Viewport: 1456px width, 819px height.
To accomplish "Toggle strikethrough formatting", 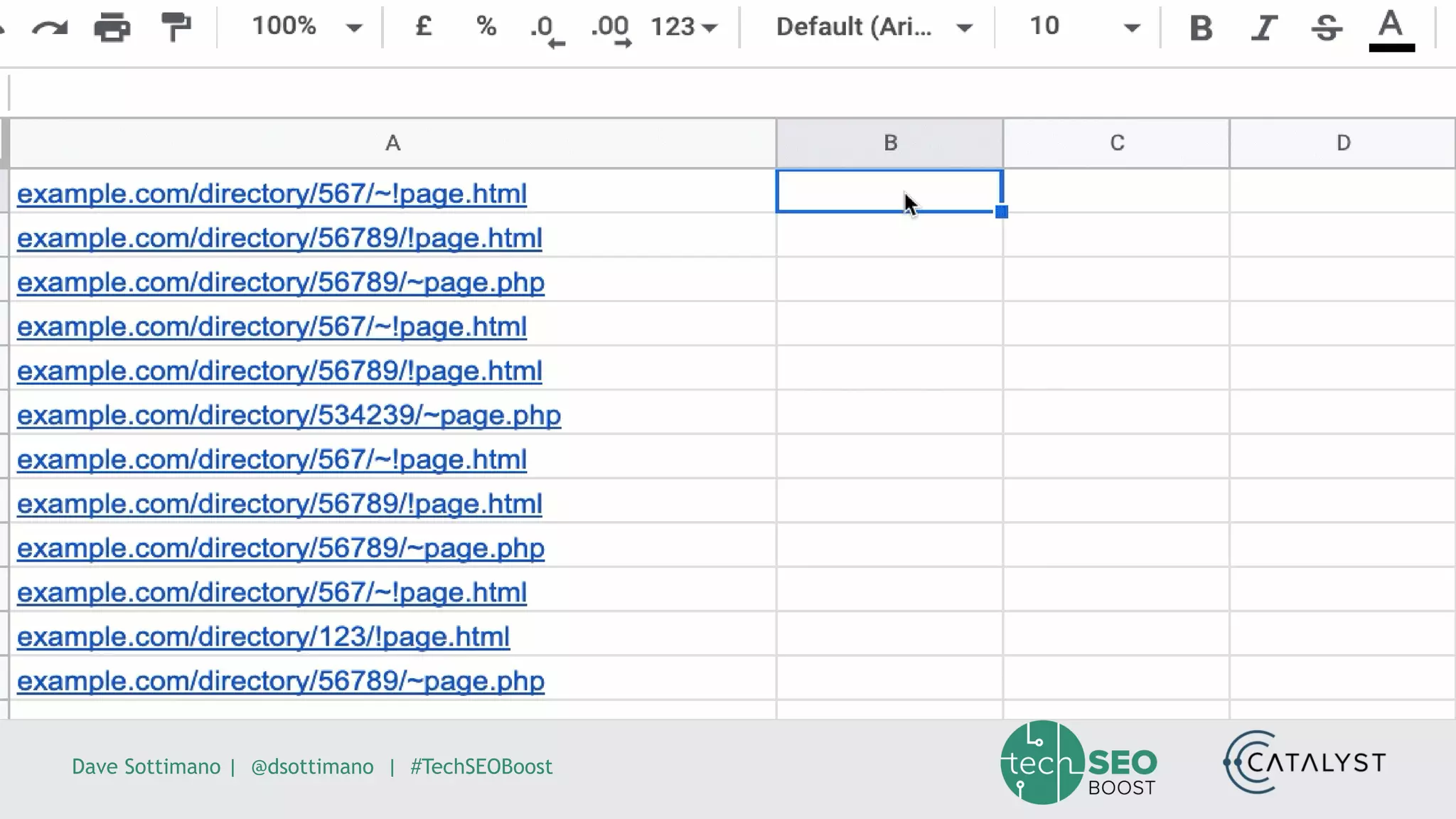I will pos(1327,28).
